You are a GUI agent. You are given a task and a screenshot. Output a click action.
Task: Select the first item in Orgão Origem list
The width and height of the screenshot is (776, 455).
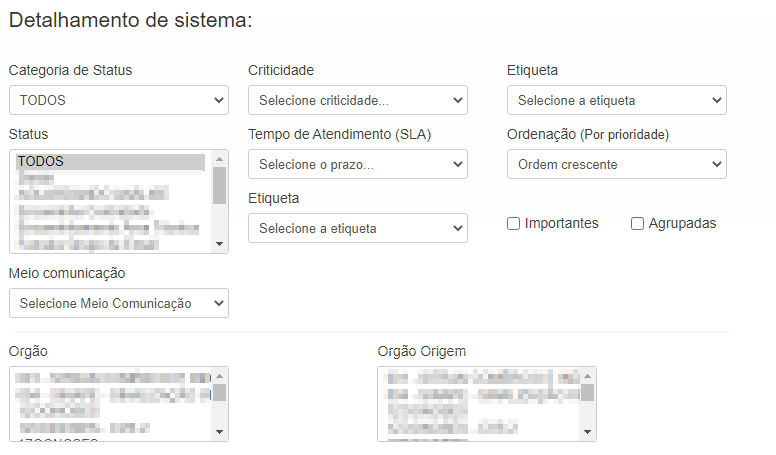coord(483,378)
